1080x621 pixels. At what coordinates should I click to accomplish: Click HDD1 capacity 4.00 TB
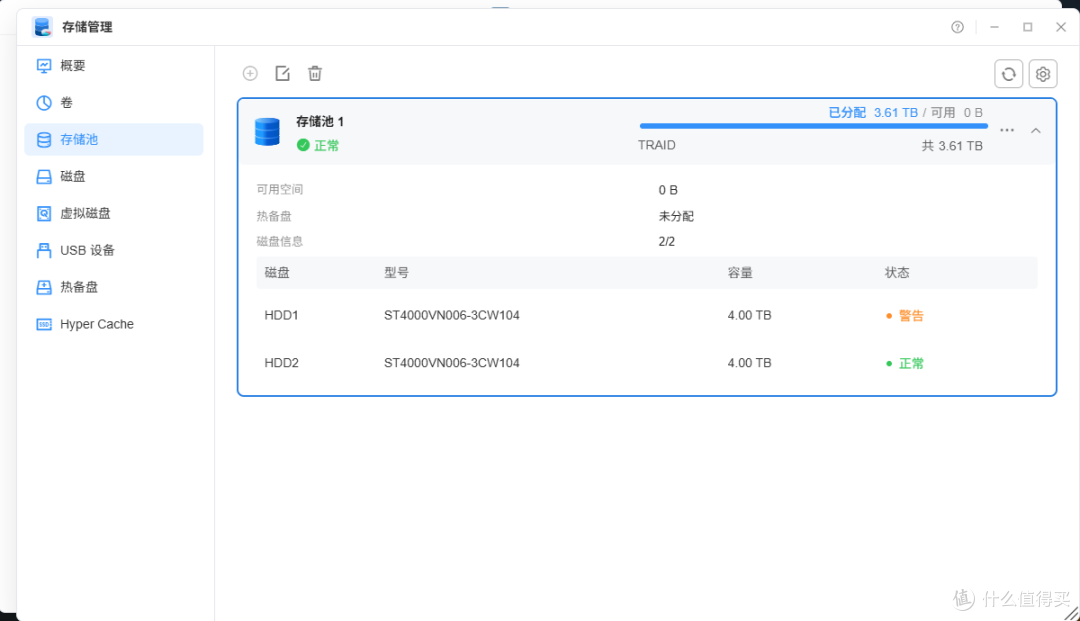tap(749, 315)
